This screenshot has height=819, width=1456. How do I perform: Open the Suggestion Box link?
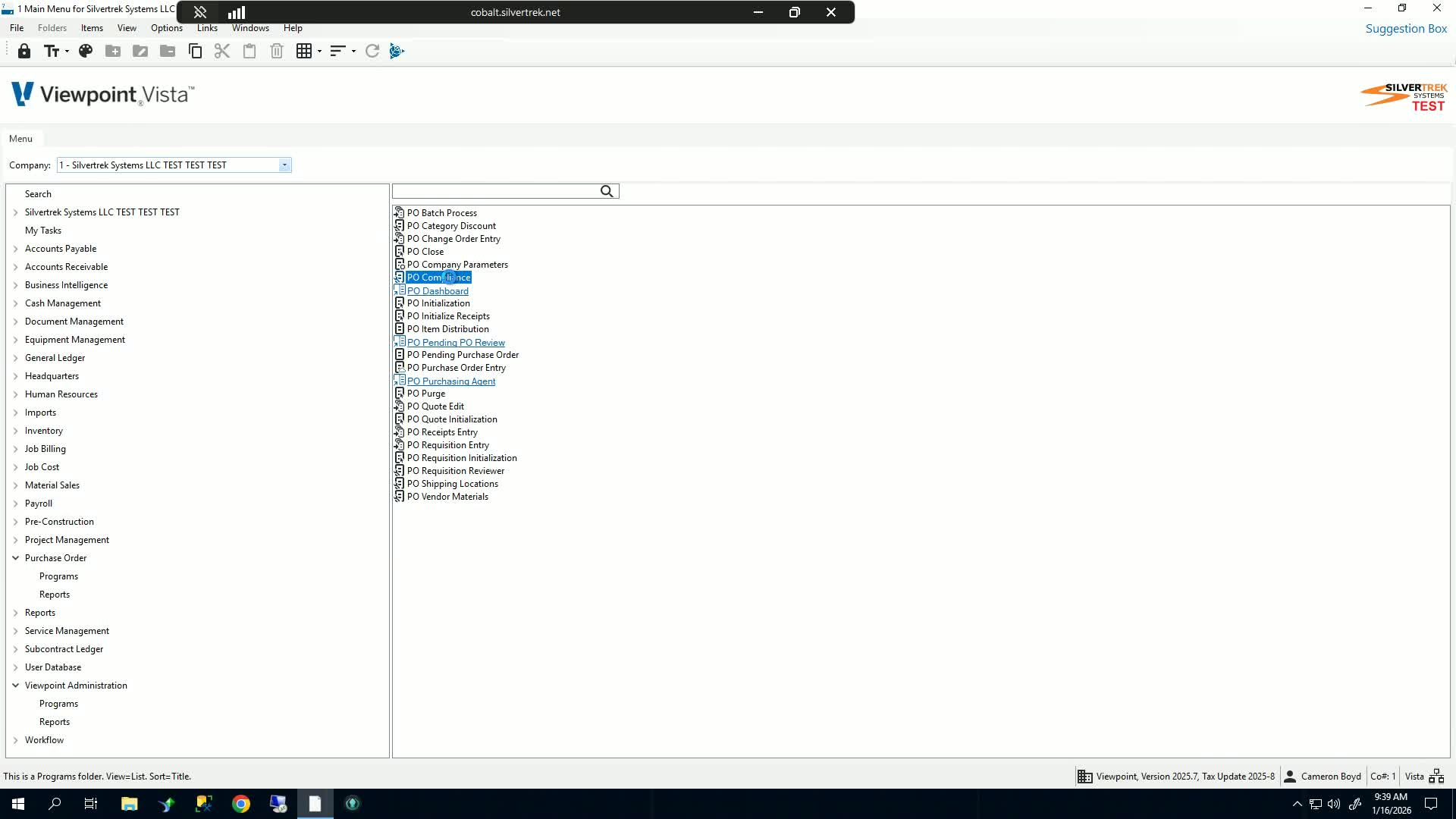pos(1406,29)
